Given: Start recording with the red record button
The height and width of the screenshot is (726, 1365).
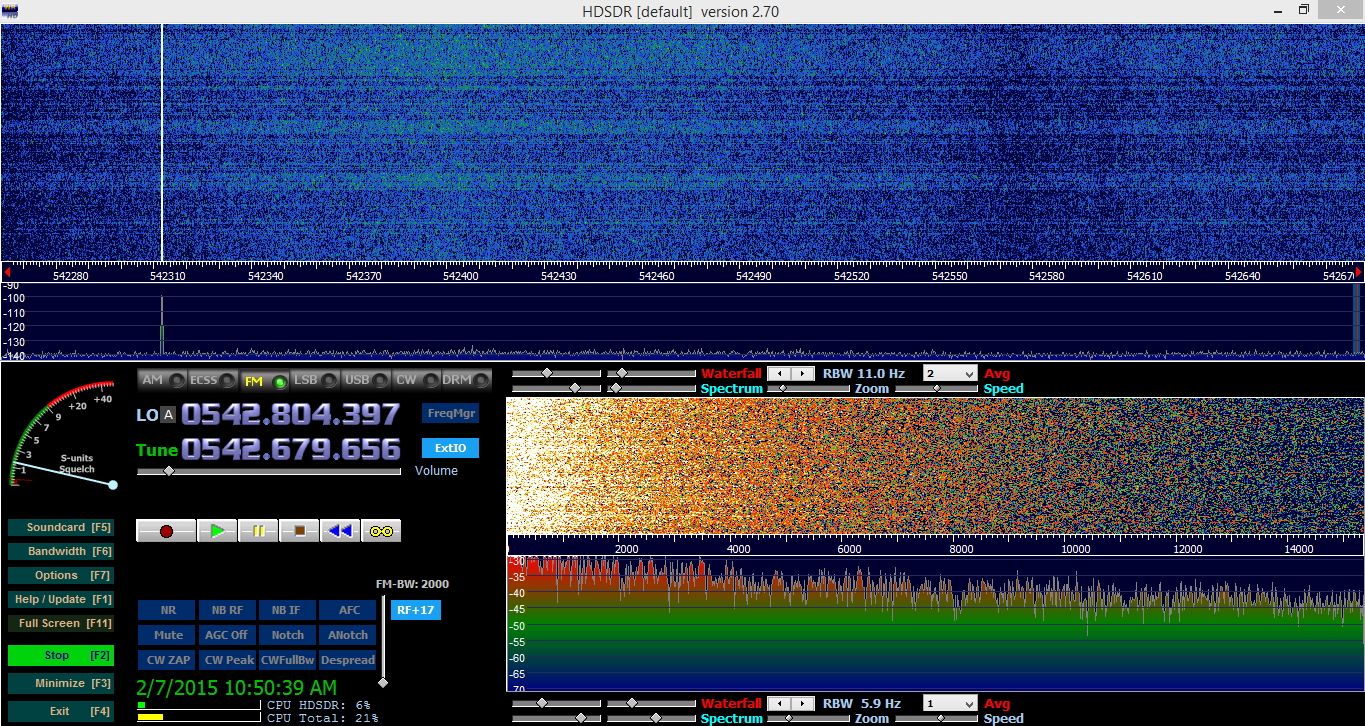Looking at the screenshot, I should coord(166,531).
